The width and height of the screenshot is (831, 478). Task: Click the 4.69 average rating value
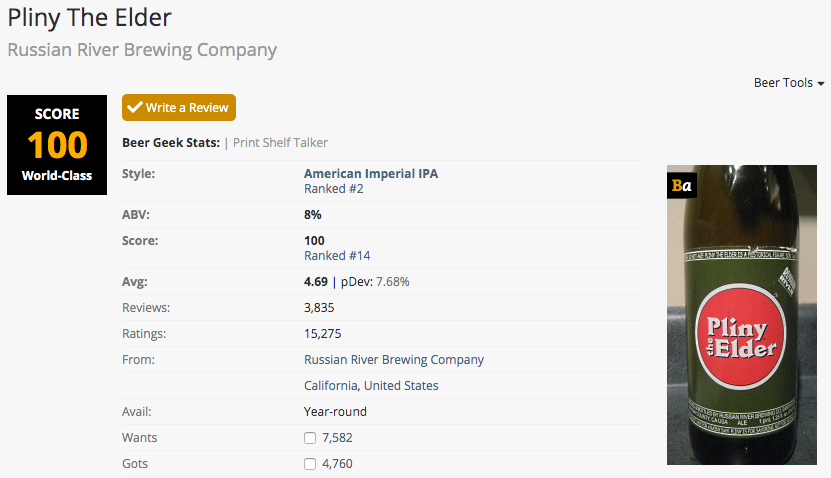click(x=316, y=282)
